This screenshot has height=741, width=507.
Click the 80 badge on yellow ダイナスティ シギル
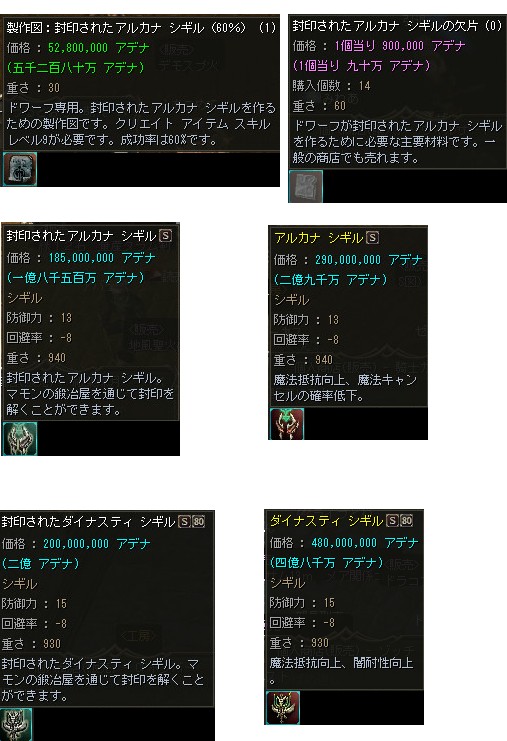pos(407,520)
